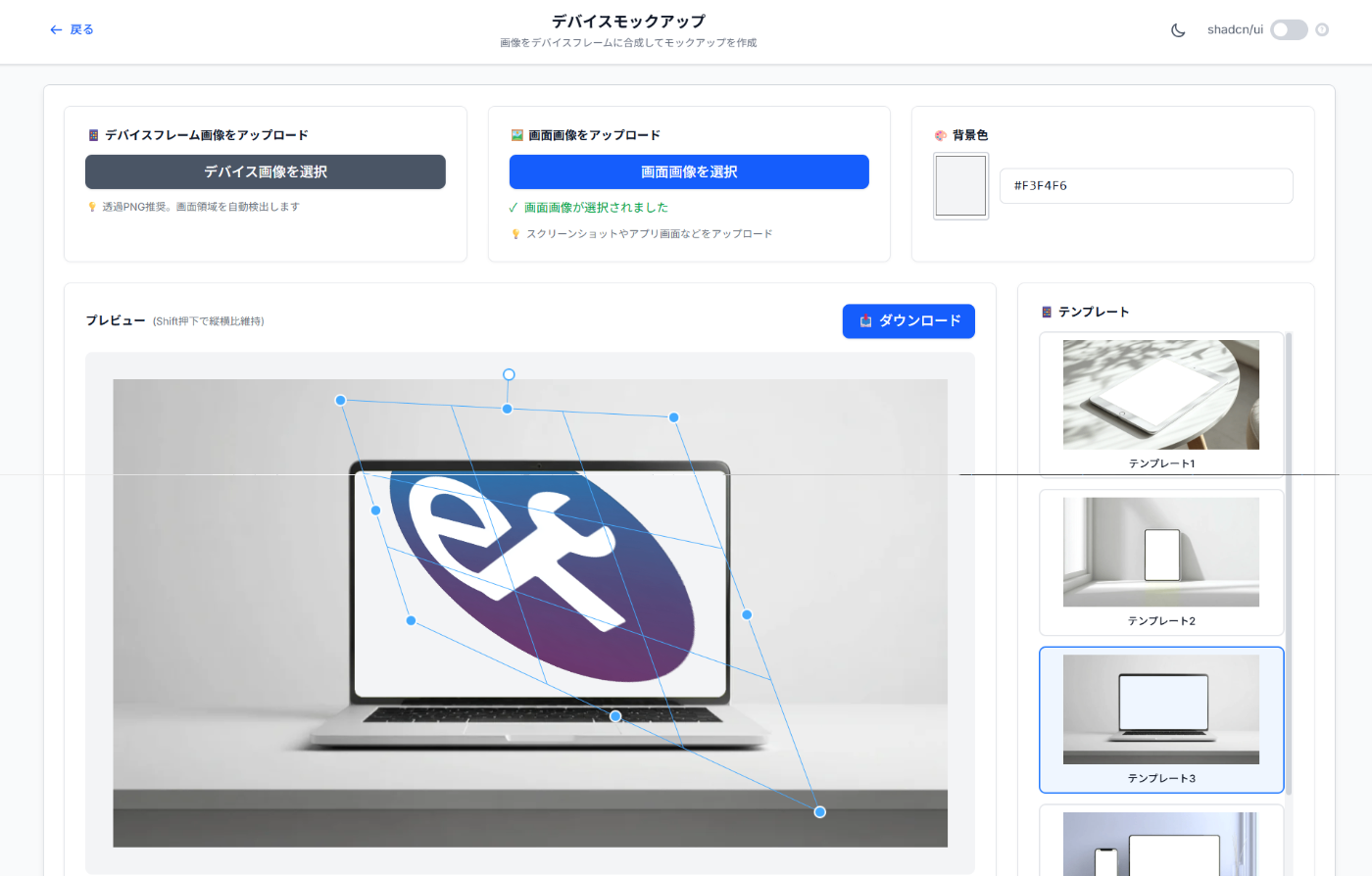Click the top-left corner transform handle
Image resolution: width=1372 pixels, height=876 pixels.
pyautogui.click(x=340, y=400)
